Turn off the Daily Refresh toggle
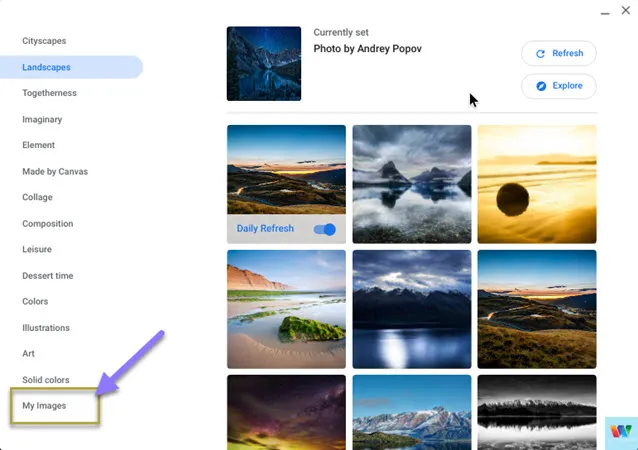Screen dimensions: 638x450 (325, 229)
